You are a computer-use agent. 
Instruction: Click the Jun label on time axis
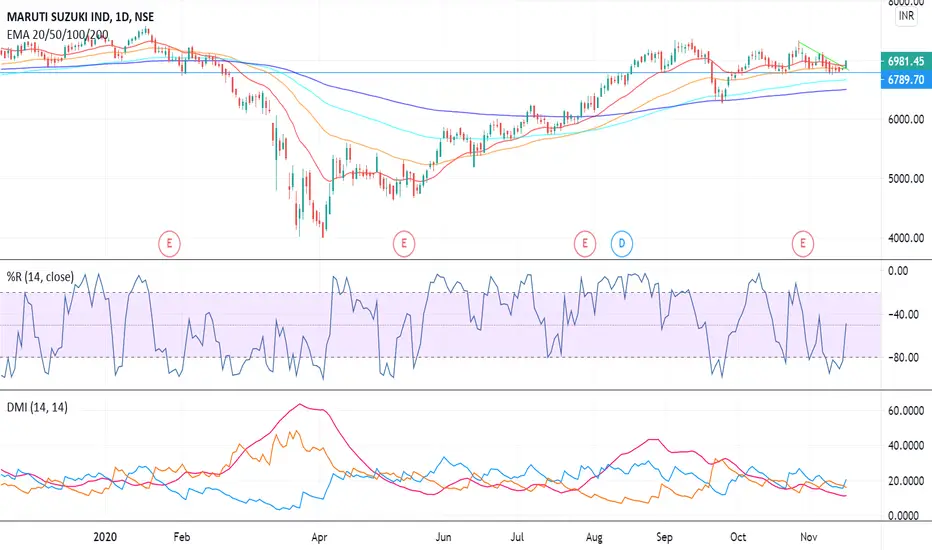click(443, 537)
